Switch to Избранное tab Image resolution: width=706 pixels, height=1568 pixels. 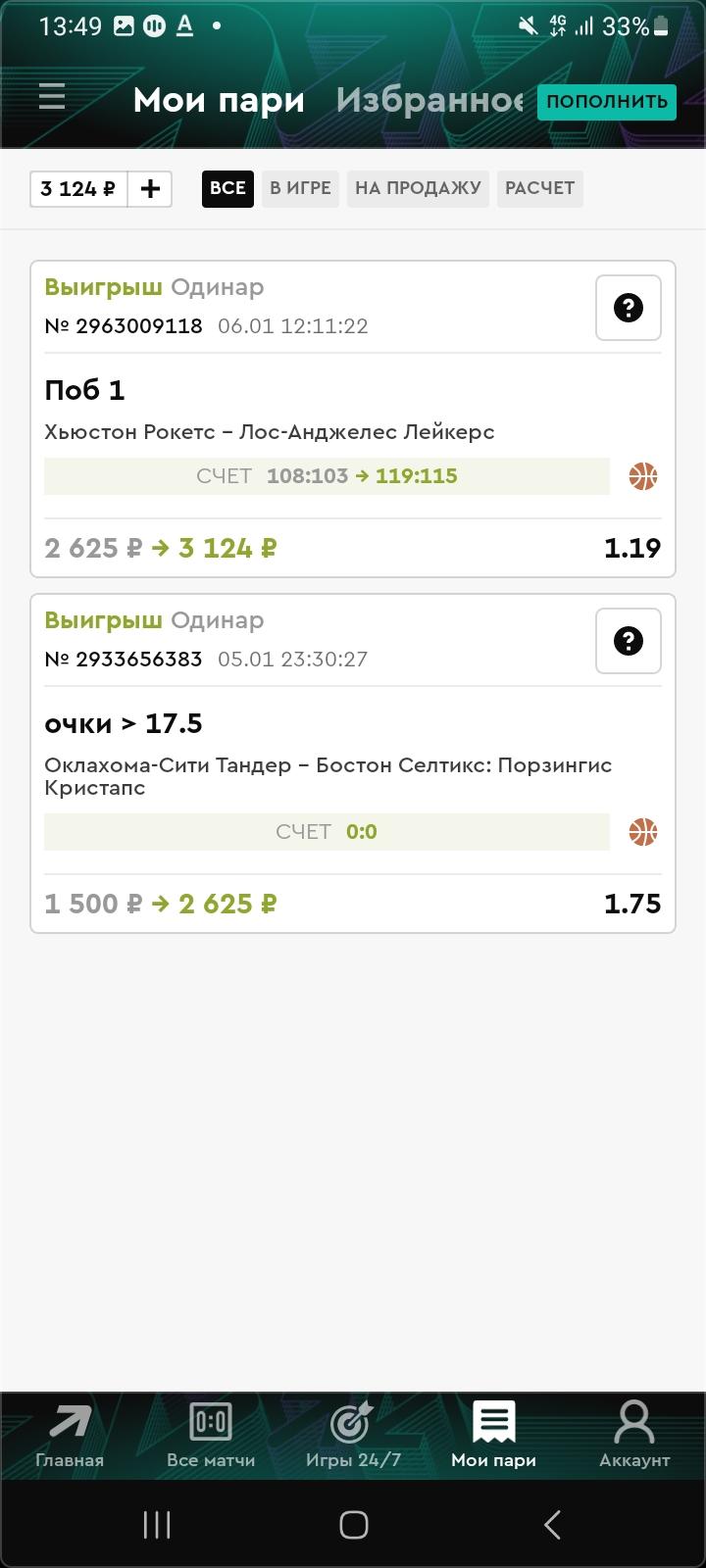[x=429, y=100]
